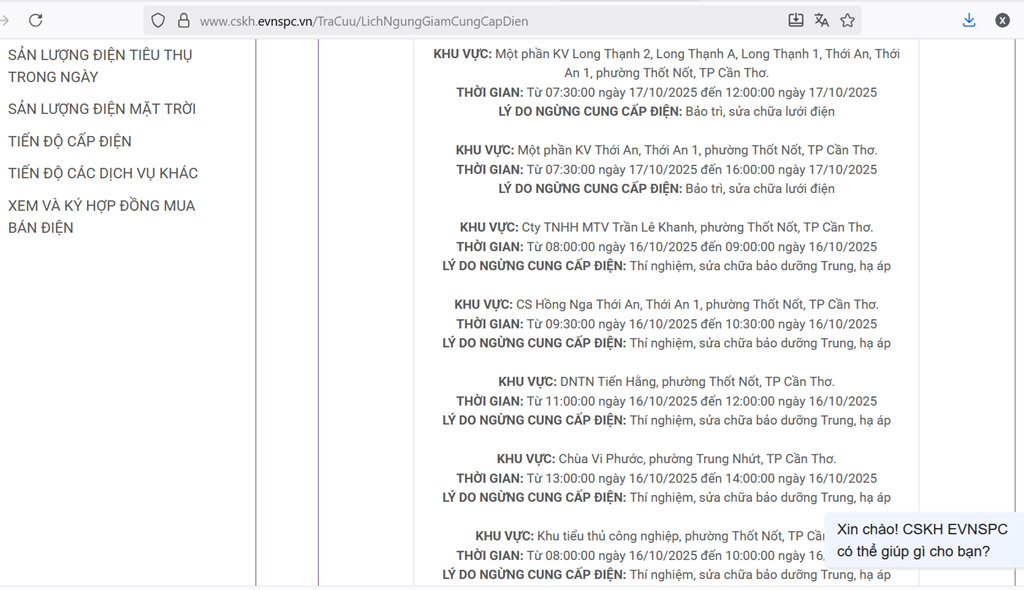
Task: Reload the current page
Action: pyautogui.click(x=35, y=20)
